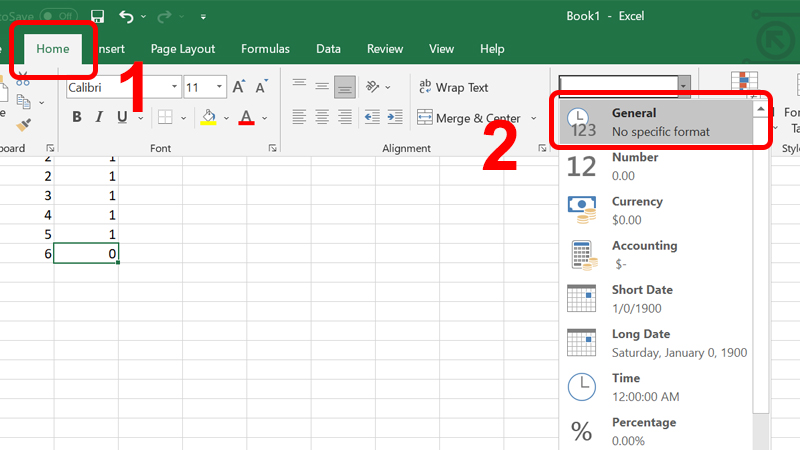The width and height of the screenshot is (800, 450).
Task: Click the Borders icon
Action: [x=165, y=117]
